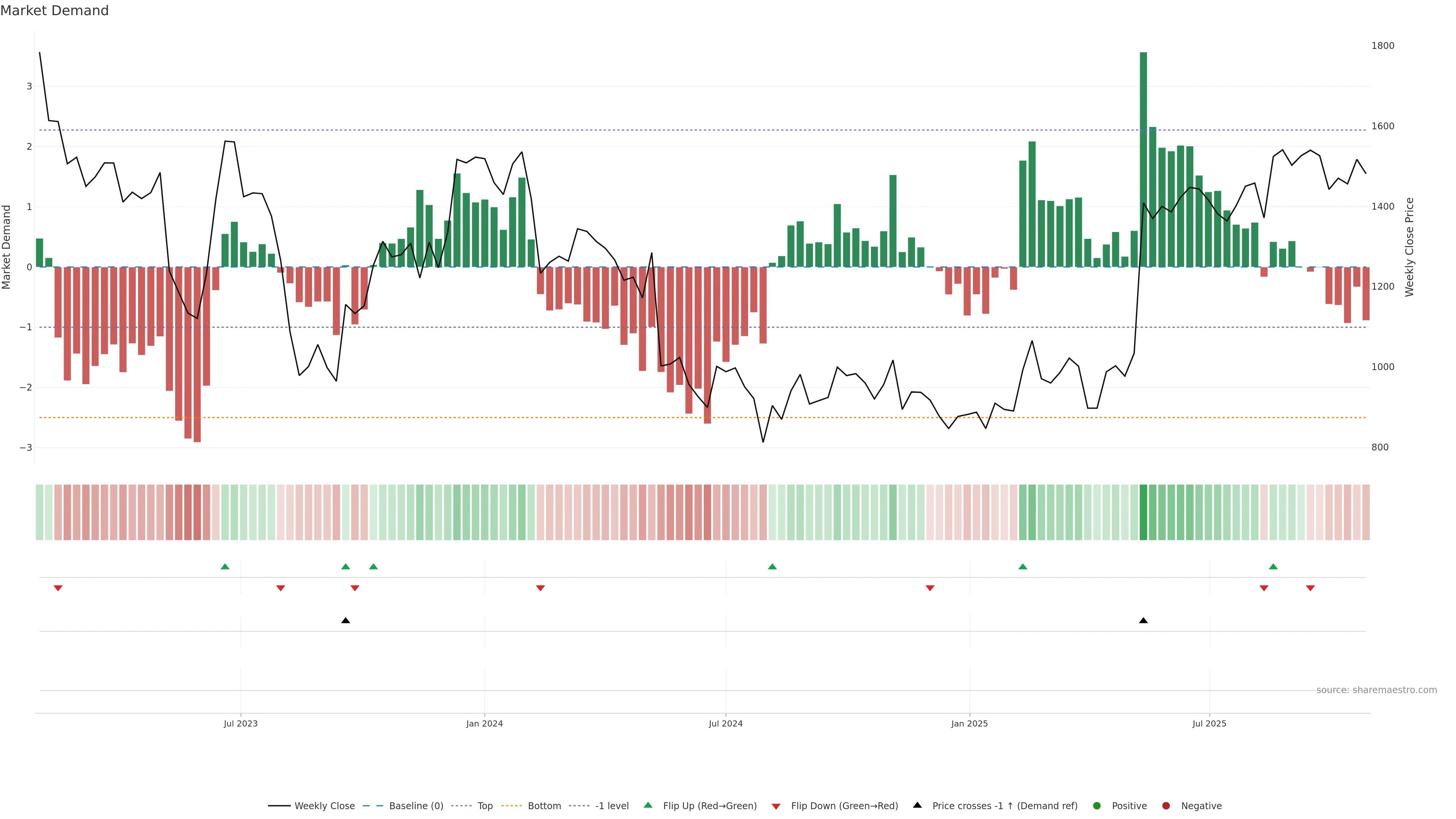Click the leftmost red Flip Down marker

(x=58, y=588)
